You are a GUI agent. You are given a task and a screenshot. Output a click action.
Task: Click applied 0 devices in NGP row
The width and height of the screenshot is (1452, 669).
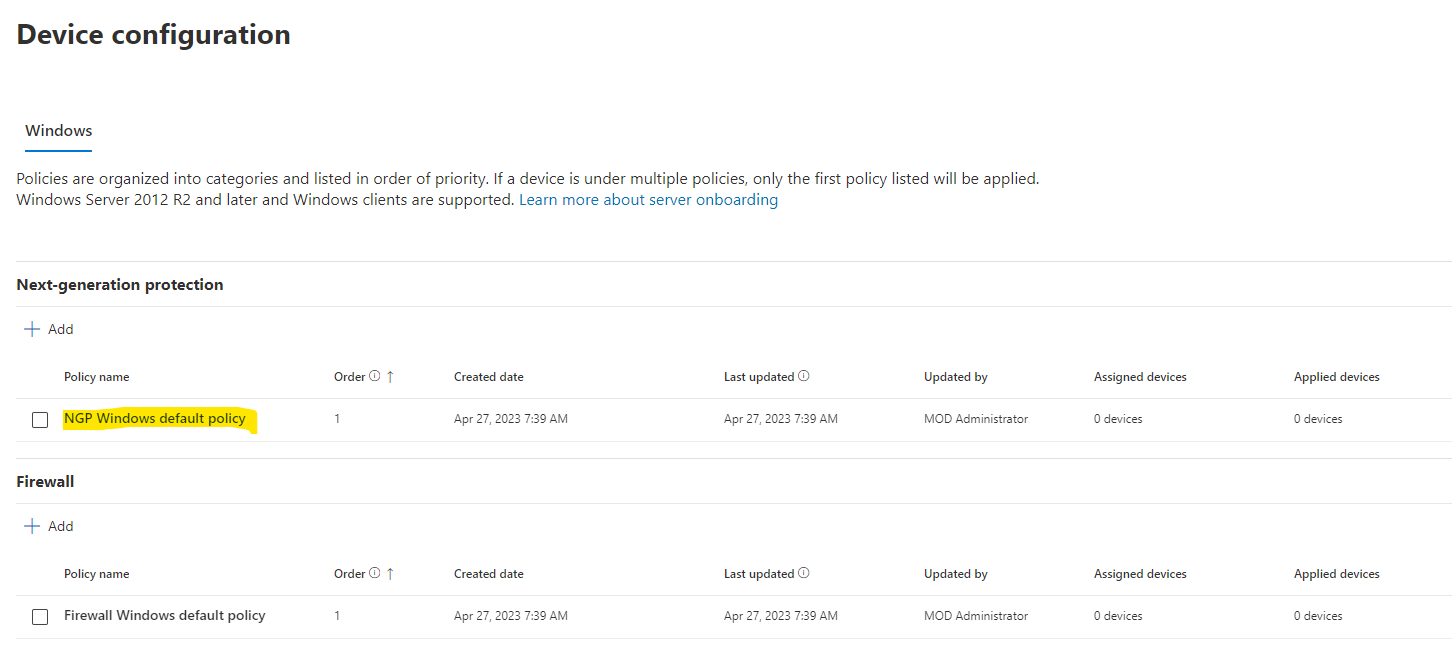click(x=1318, y=419)
